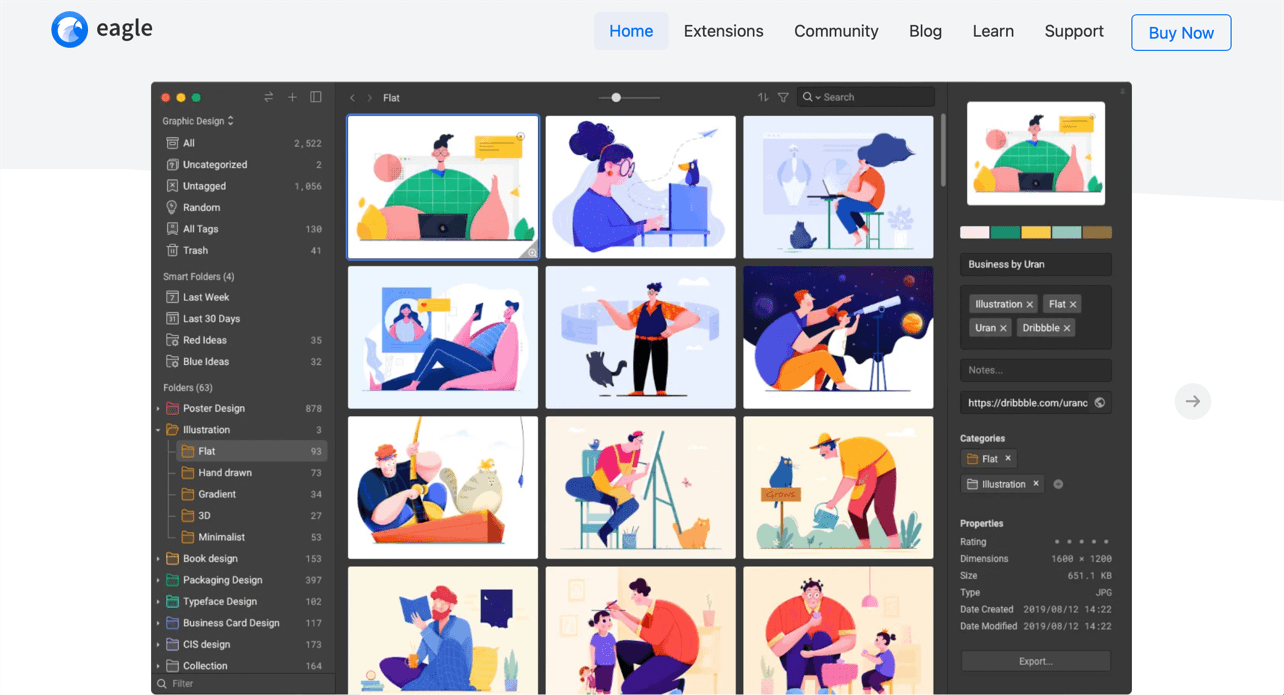Image resolution: width=1284 pixels, height=695 pixels.
Task: Click the sort order icon
Action: [763, 97]
